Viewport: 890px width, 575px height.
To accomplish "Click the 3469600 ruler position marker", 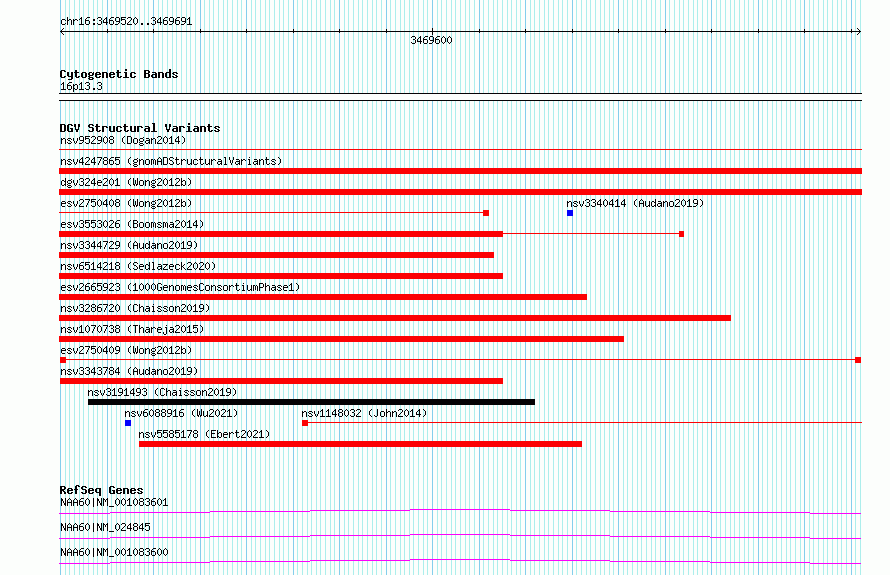I will coord(431,40).
